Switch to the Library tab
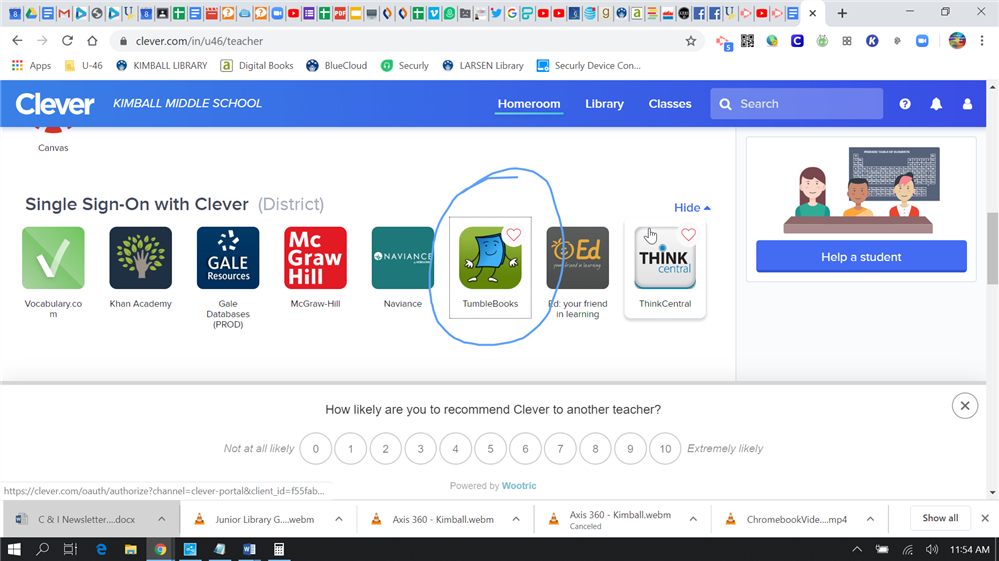Screen dimensions: 999x561 pyautogui.click(x=605, y=104)
